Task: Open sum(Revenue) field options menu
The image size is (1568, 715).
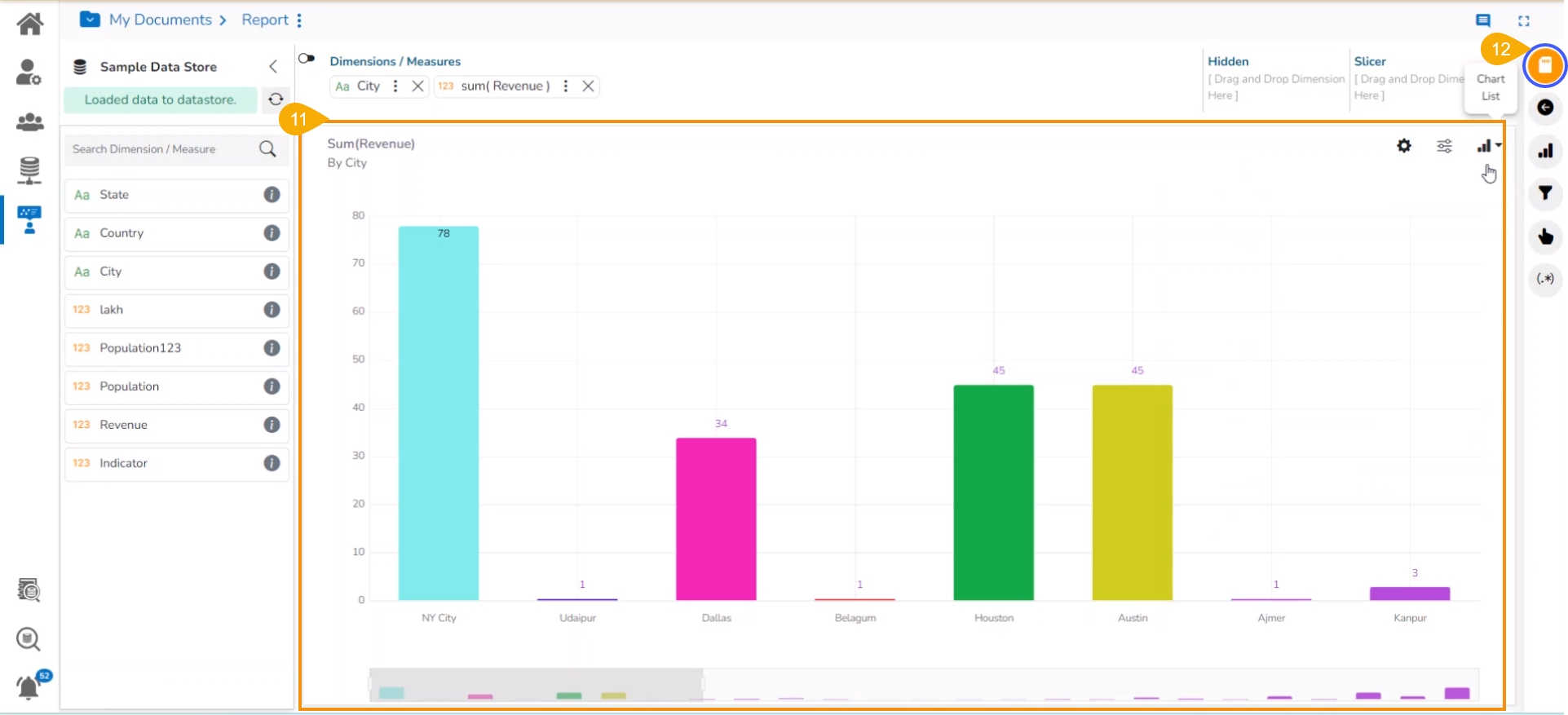Action: (565, 86)
